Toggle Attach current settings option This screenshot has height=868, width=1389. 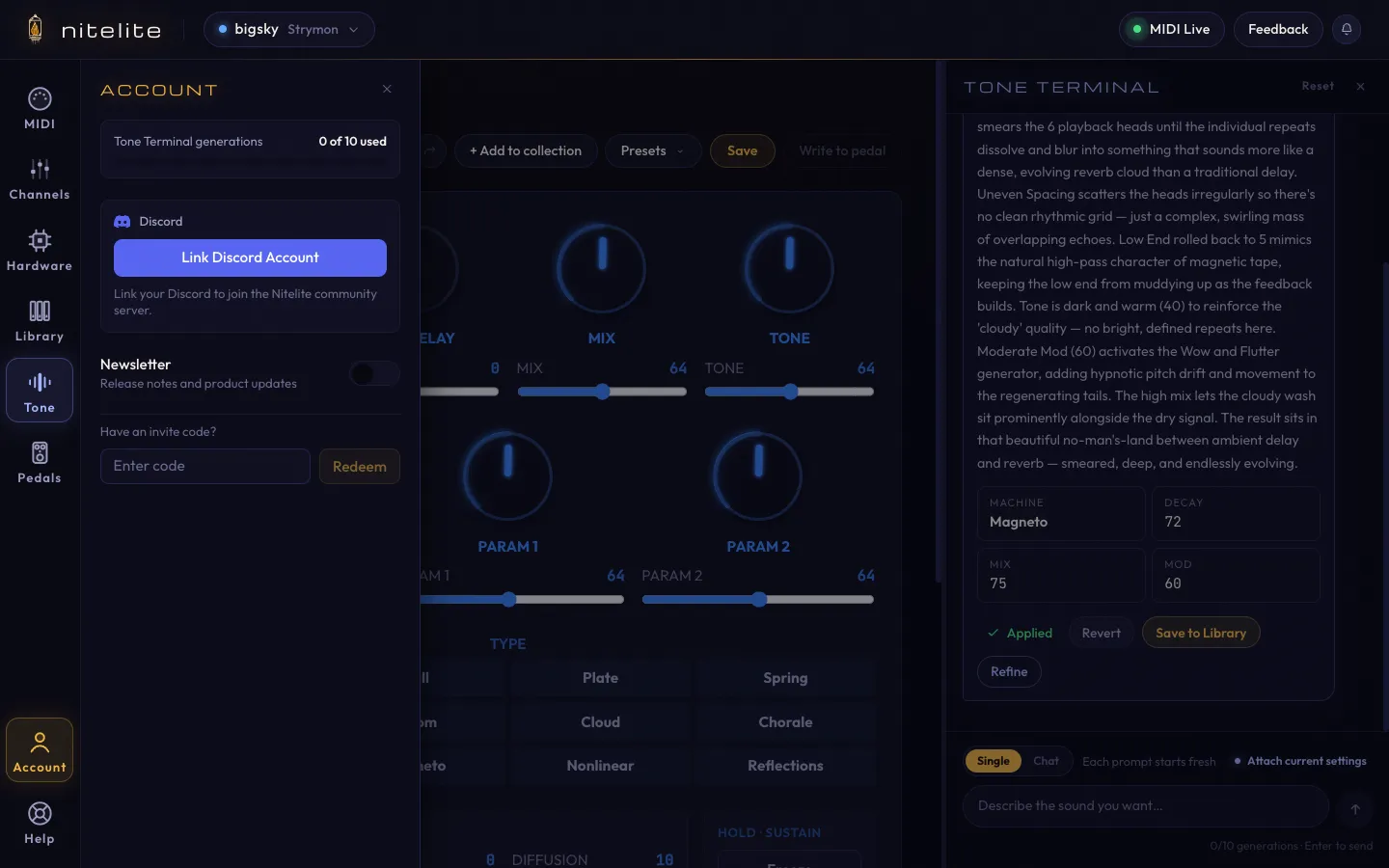tap(1300, 761)
